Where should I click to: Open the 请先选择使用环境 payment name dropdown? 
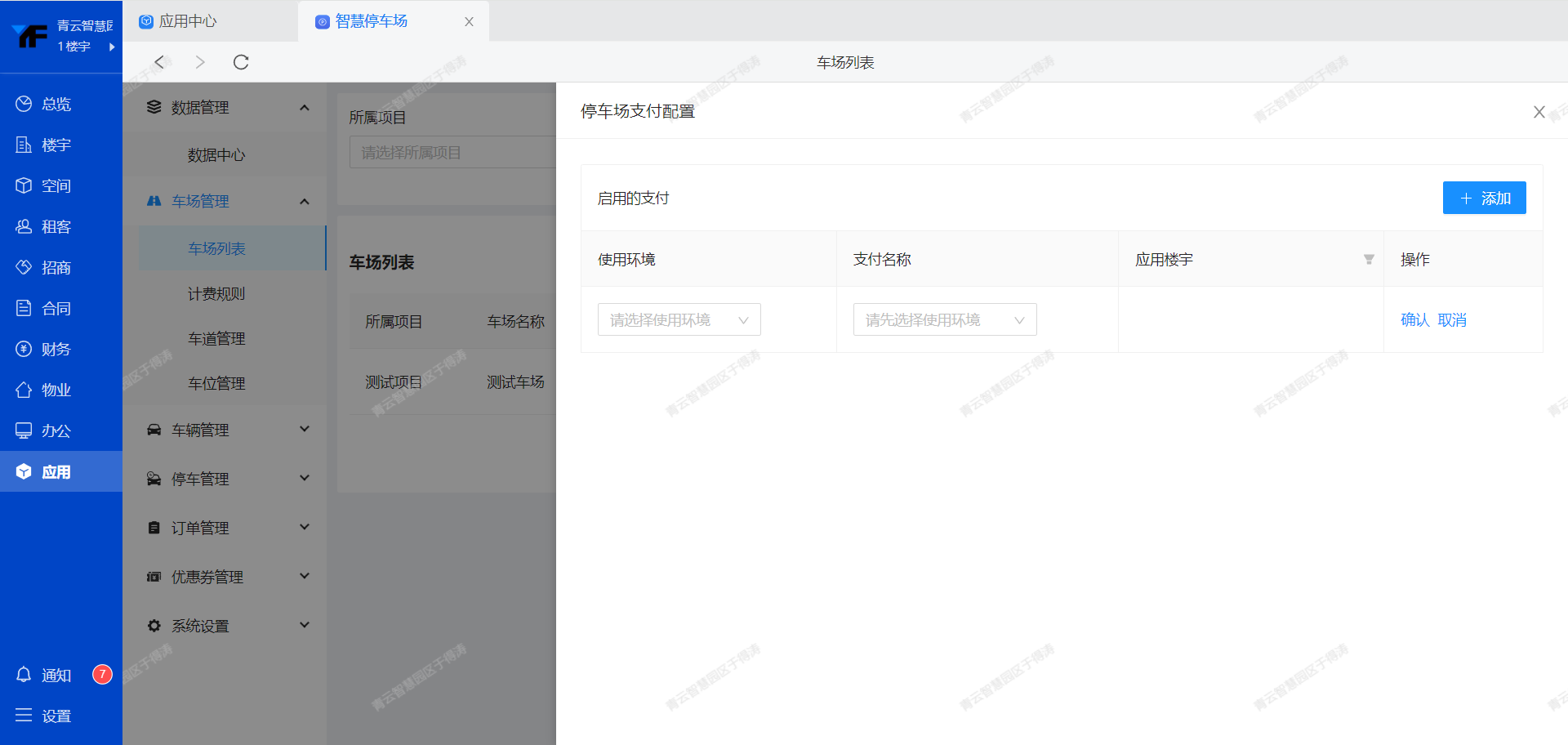pos(944,319)
